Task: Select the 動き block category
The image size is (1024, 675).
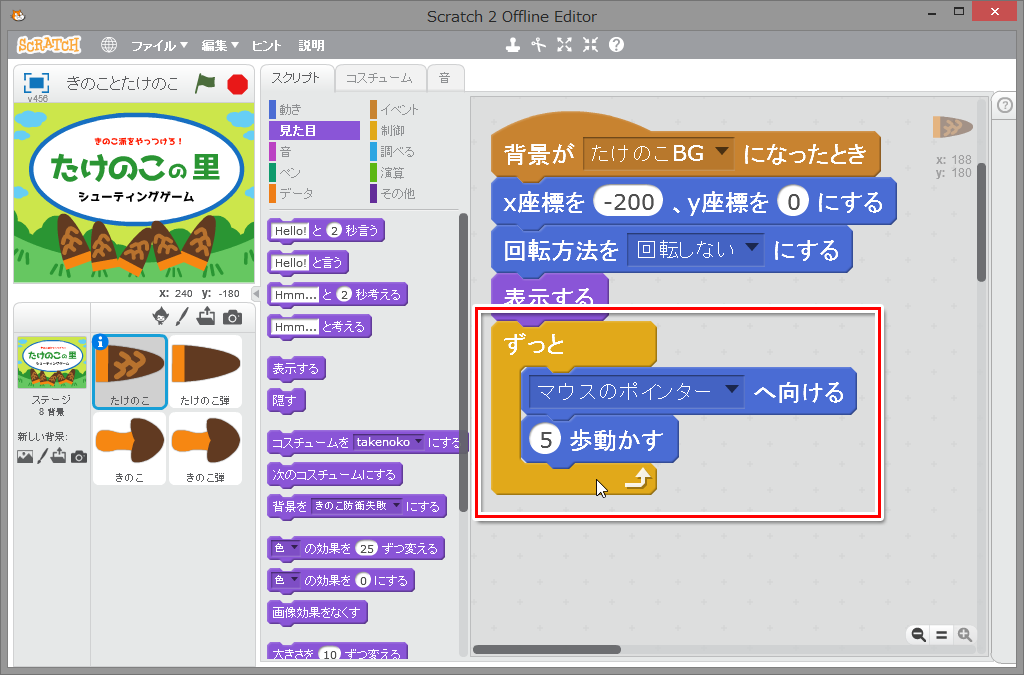Action: point(314,110)
